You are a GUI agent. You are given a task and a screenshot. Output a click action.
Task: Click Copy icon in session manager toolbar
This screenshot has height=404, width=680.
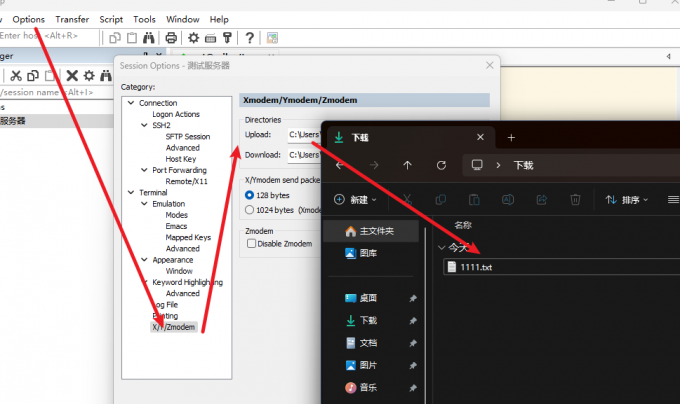33,76
